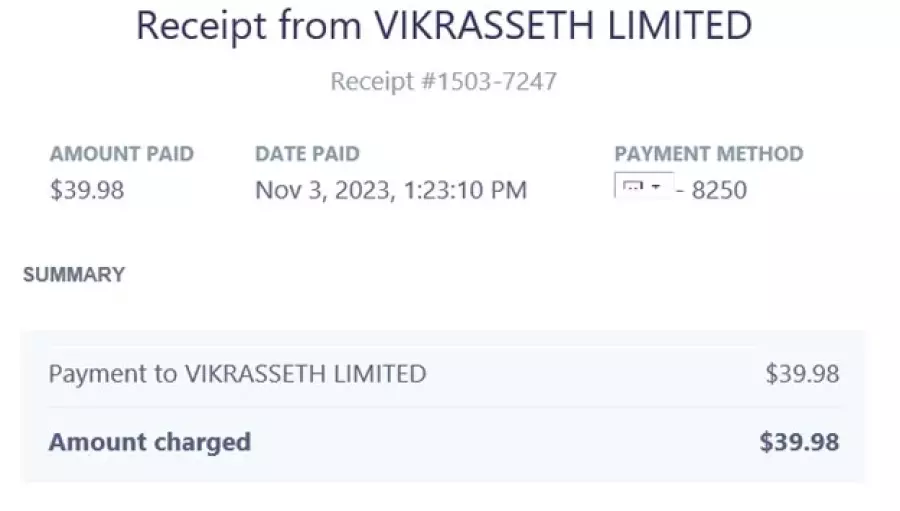Select the $39.98 value under Amount Paid
The height and width of the screenshot is (511, 900).
point(87,190)
